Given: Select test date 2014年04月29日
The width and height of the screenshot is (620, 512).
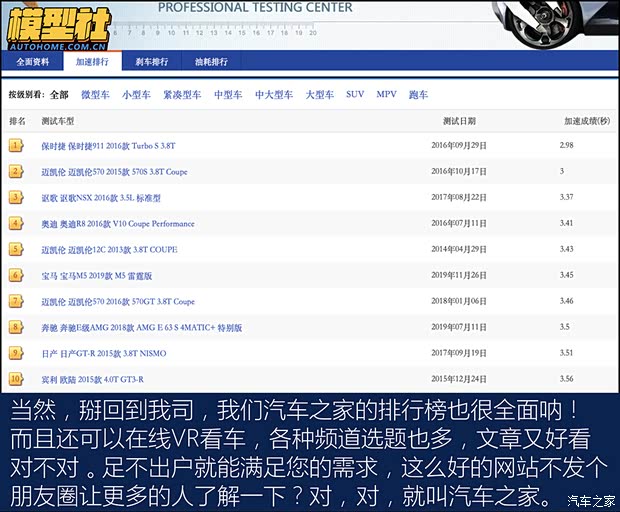Looking at the screenshot, I should [x=459, y=249].
